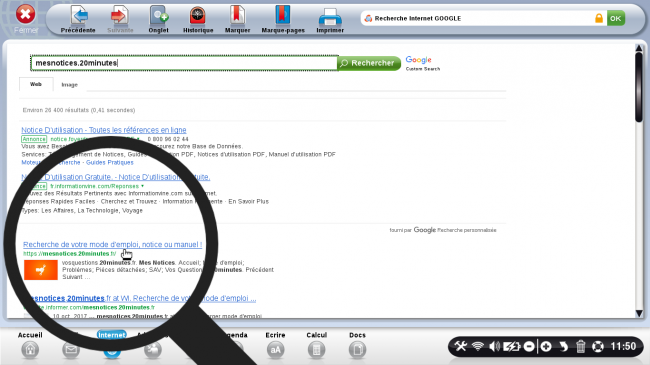This screenshot has width=650, height=365.
Task: Open 'Recherche de votre mode d'emploi' link
Action: click(112, 244)
